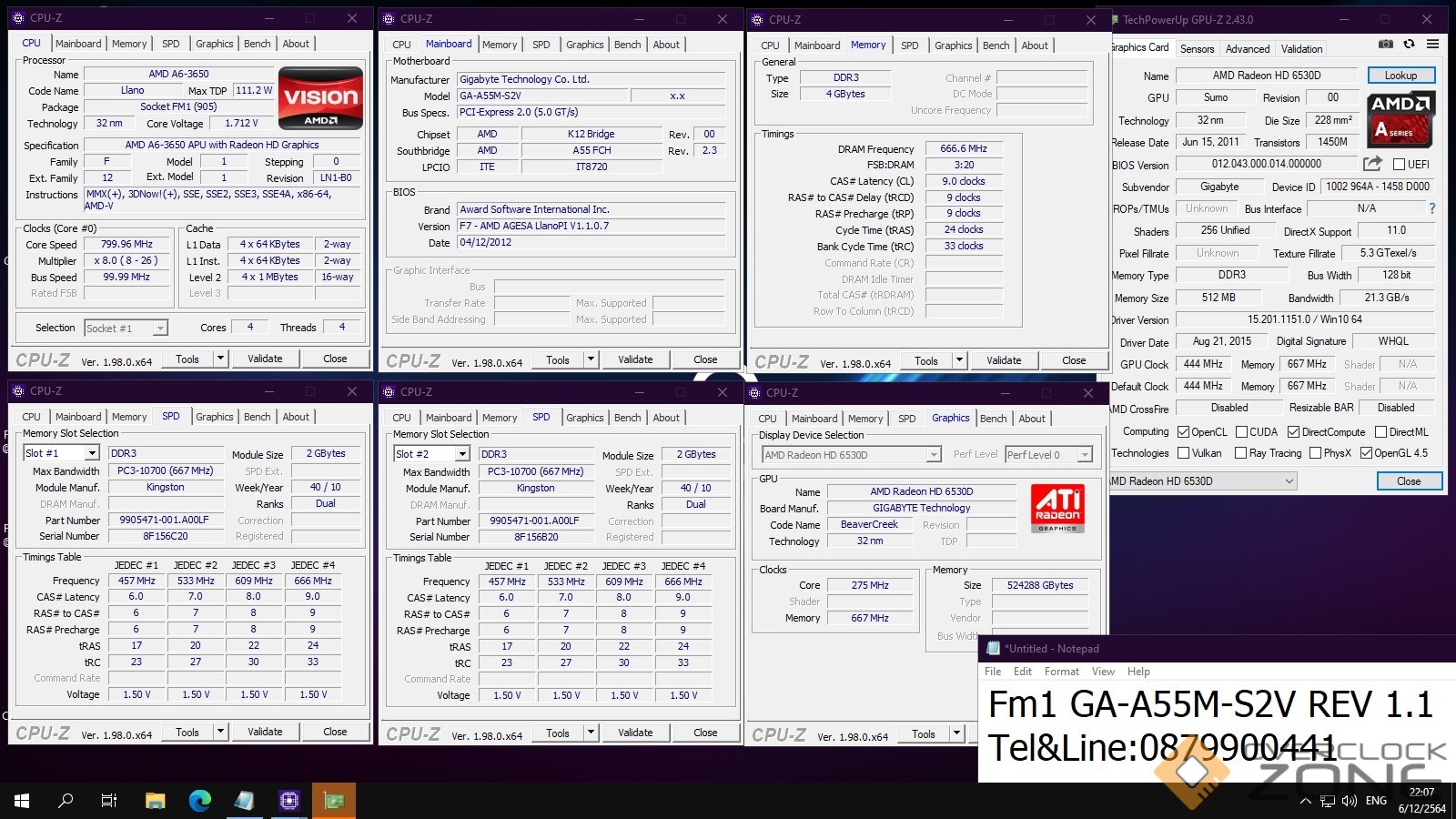Click the GPU-Z title bar app icon

(x=1114, y=19)
